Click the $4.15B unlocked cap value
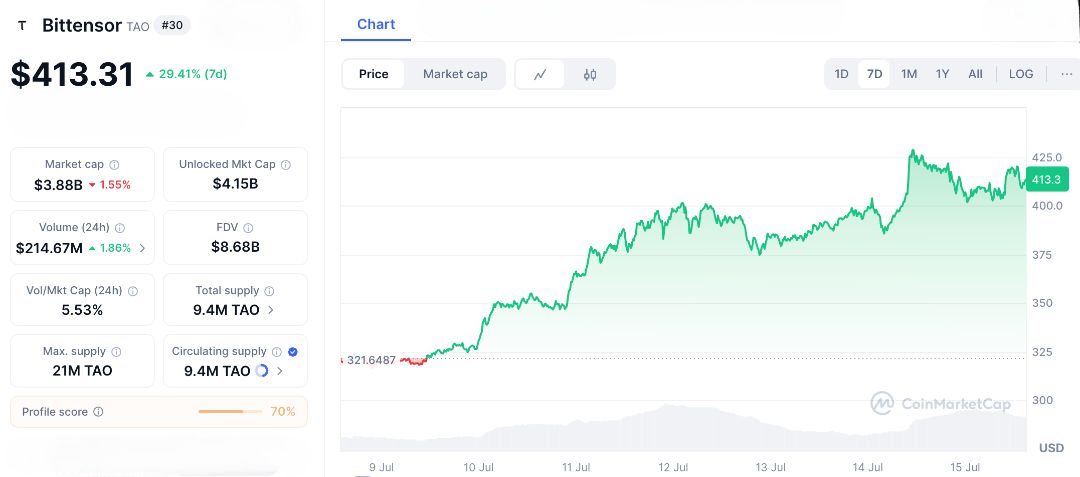Image resolution: width=1080 pixels, height=477 pixels. [x=235, y=184]
